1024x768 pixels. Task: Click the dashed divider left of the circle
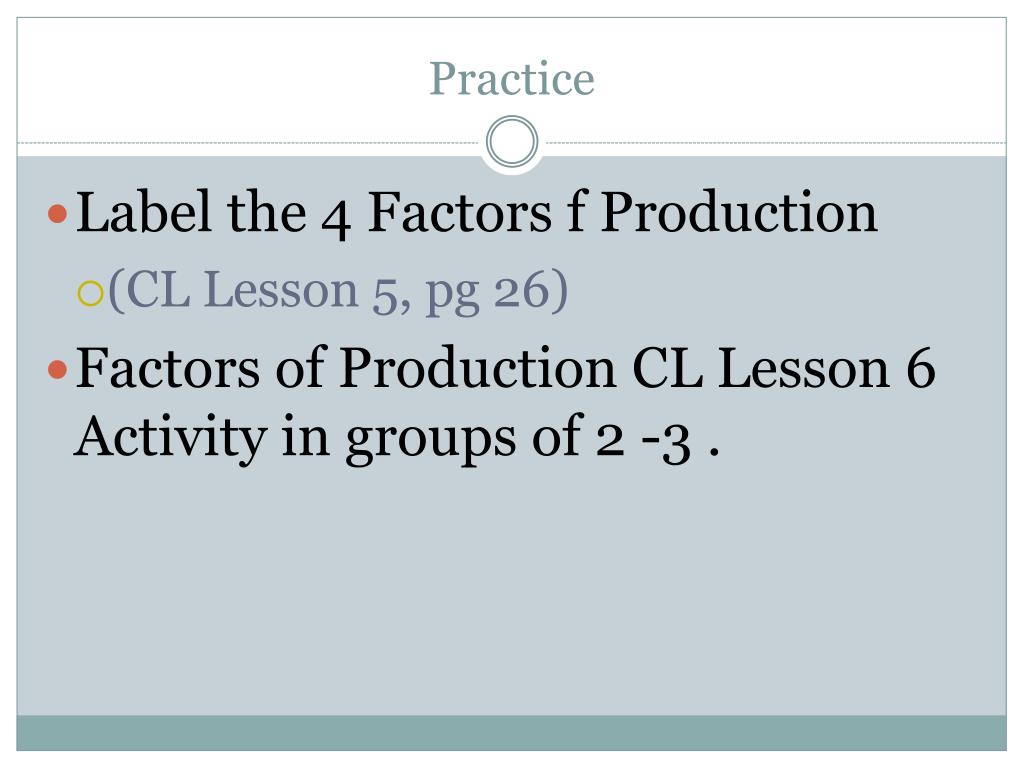pyautogui.click(x=248, y=142)
